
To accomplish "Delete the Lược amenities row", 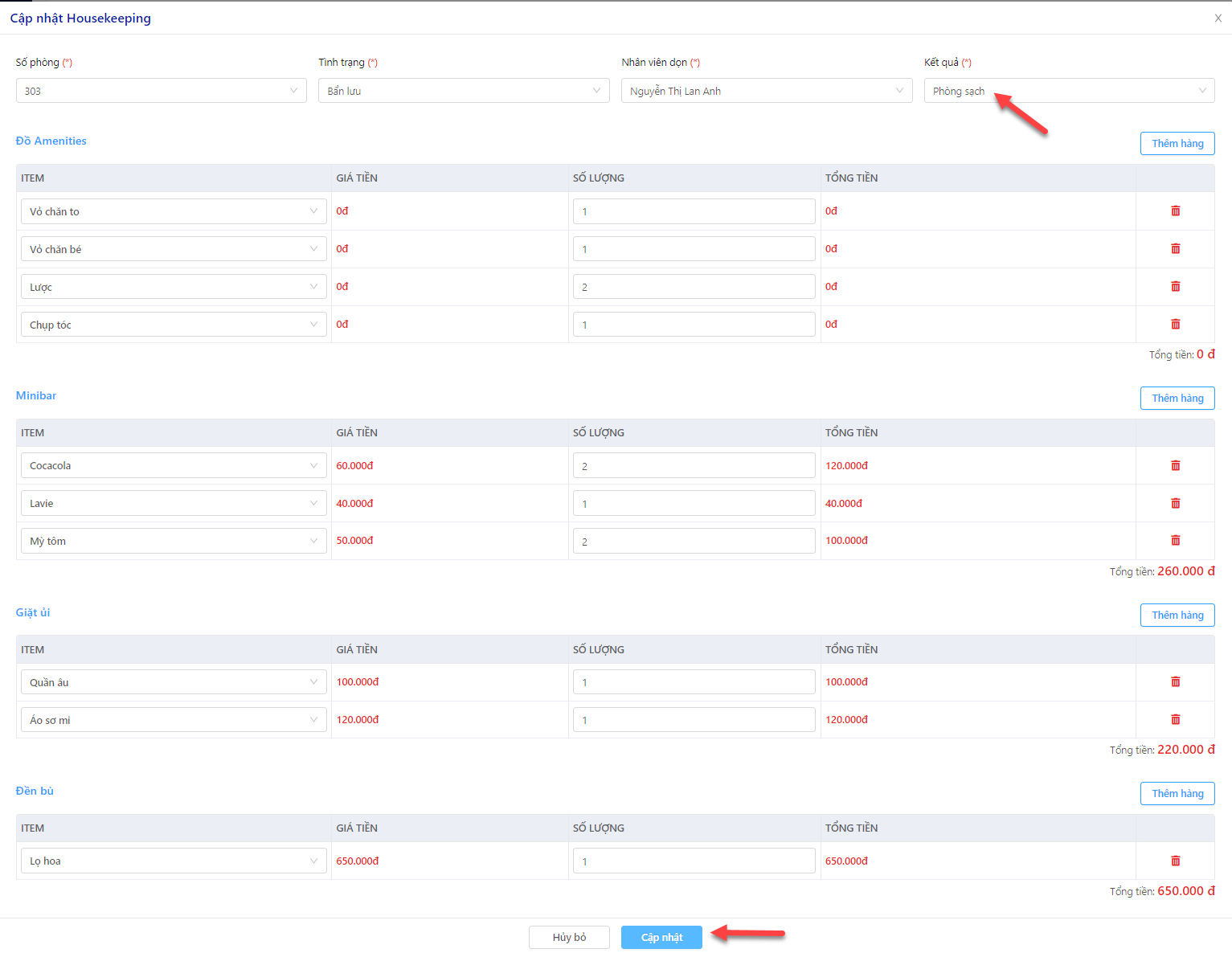I will 1175,286.
